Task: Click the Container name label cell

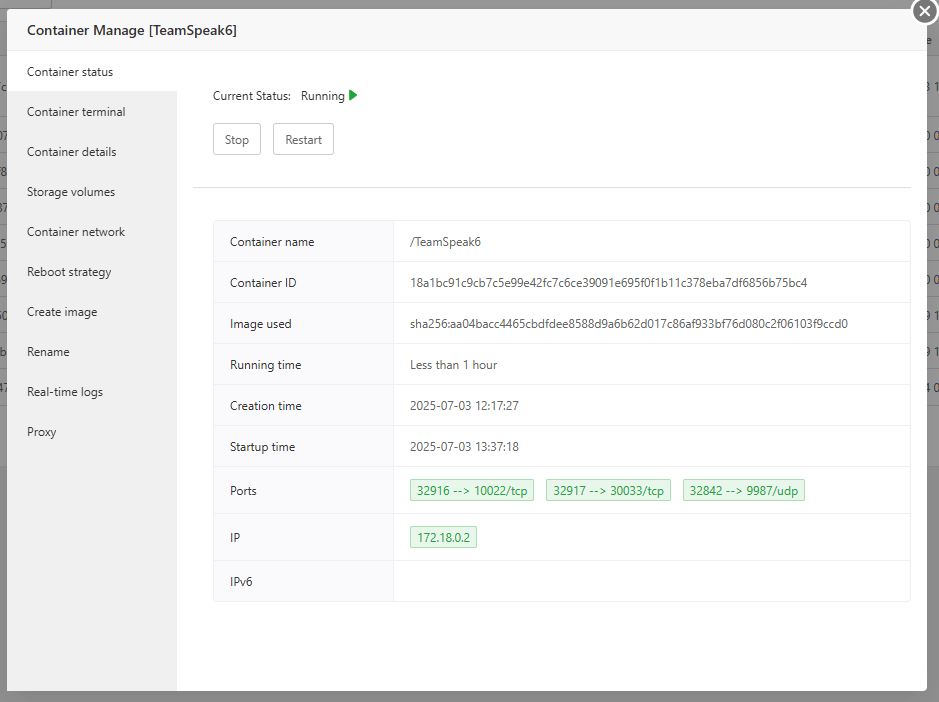Action: (304, 241)
